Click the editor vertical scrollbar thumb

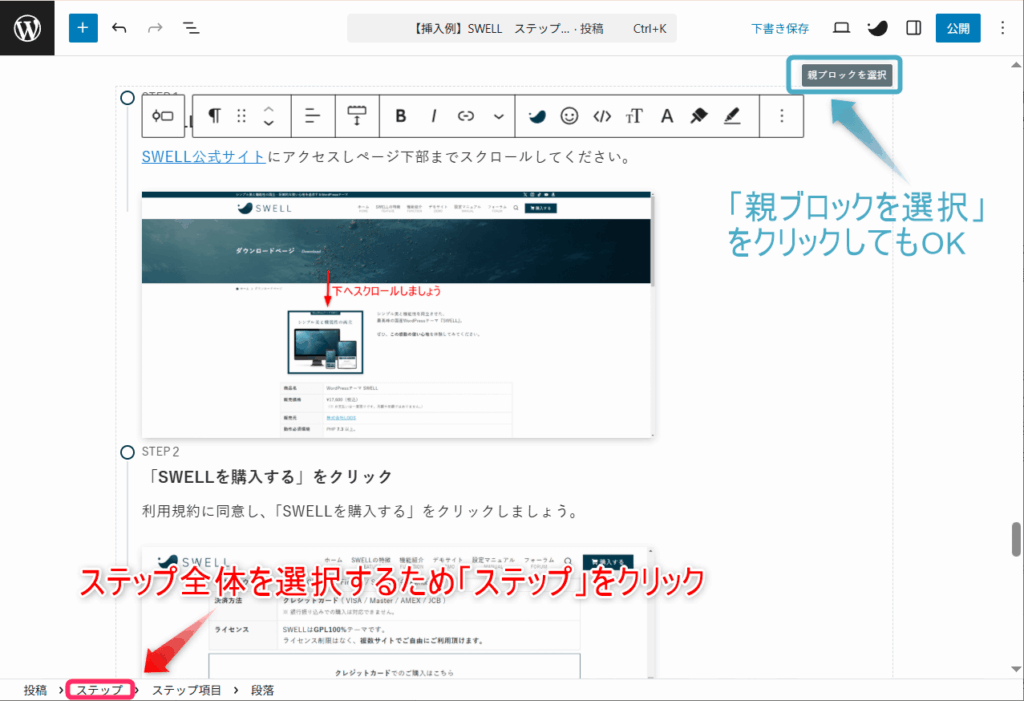(x=1016, y=538)
